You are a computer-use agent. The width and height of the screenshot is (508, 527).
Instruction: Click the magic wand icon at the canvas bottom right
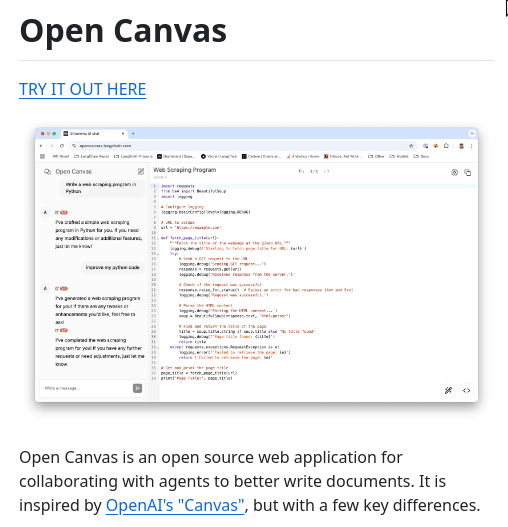coord(448,390)
